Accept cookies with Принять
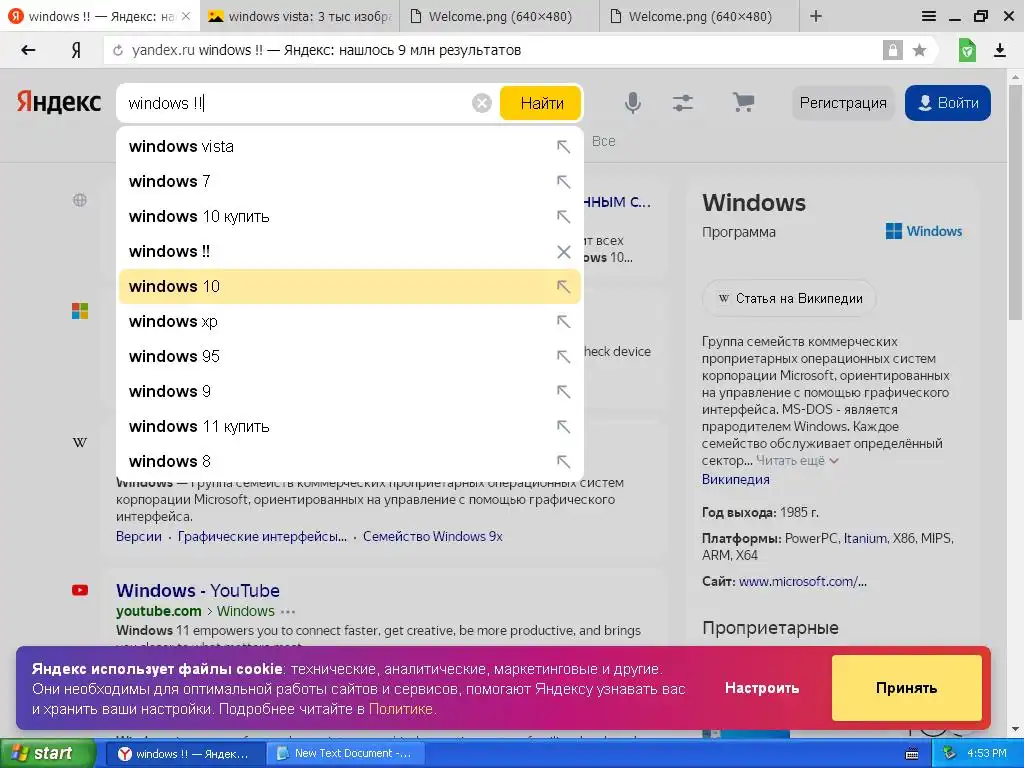Image resolution: width=1024 pixels, height=768 pixels. coord(906,688)
